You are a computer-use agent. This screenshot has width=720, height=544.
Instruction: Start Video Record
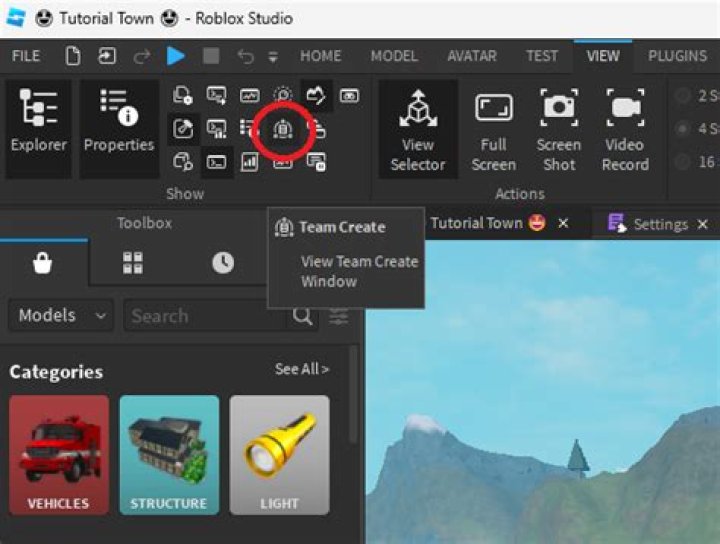(625, 127)
